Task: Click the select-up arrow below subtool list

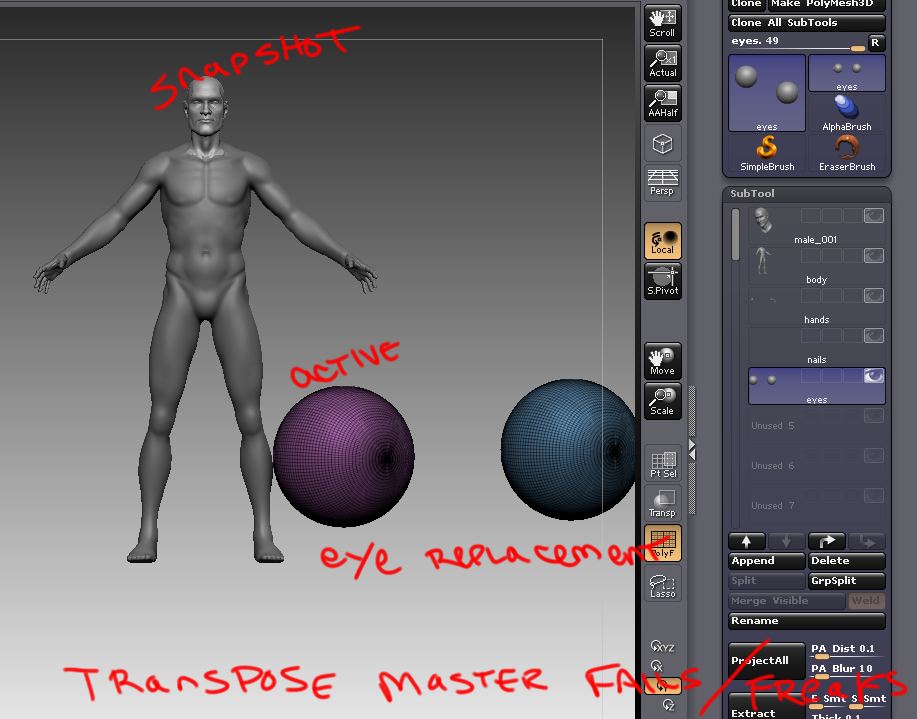Action: 747,542
